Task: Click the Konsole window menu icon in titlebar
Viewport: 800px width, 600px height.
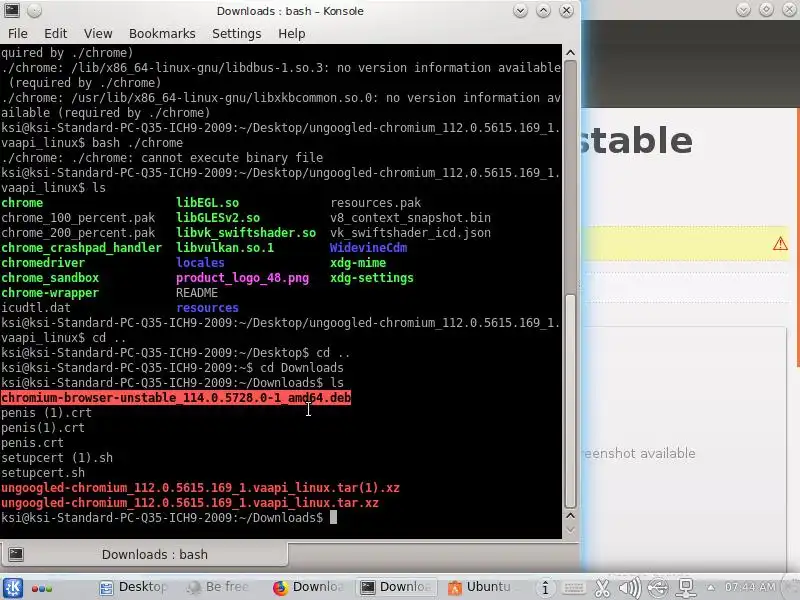Action: point(12,10)
